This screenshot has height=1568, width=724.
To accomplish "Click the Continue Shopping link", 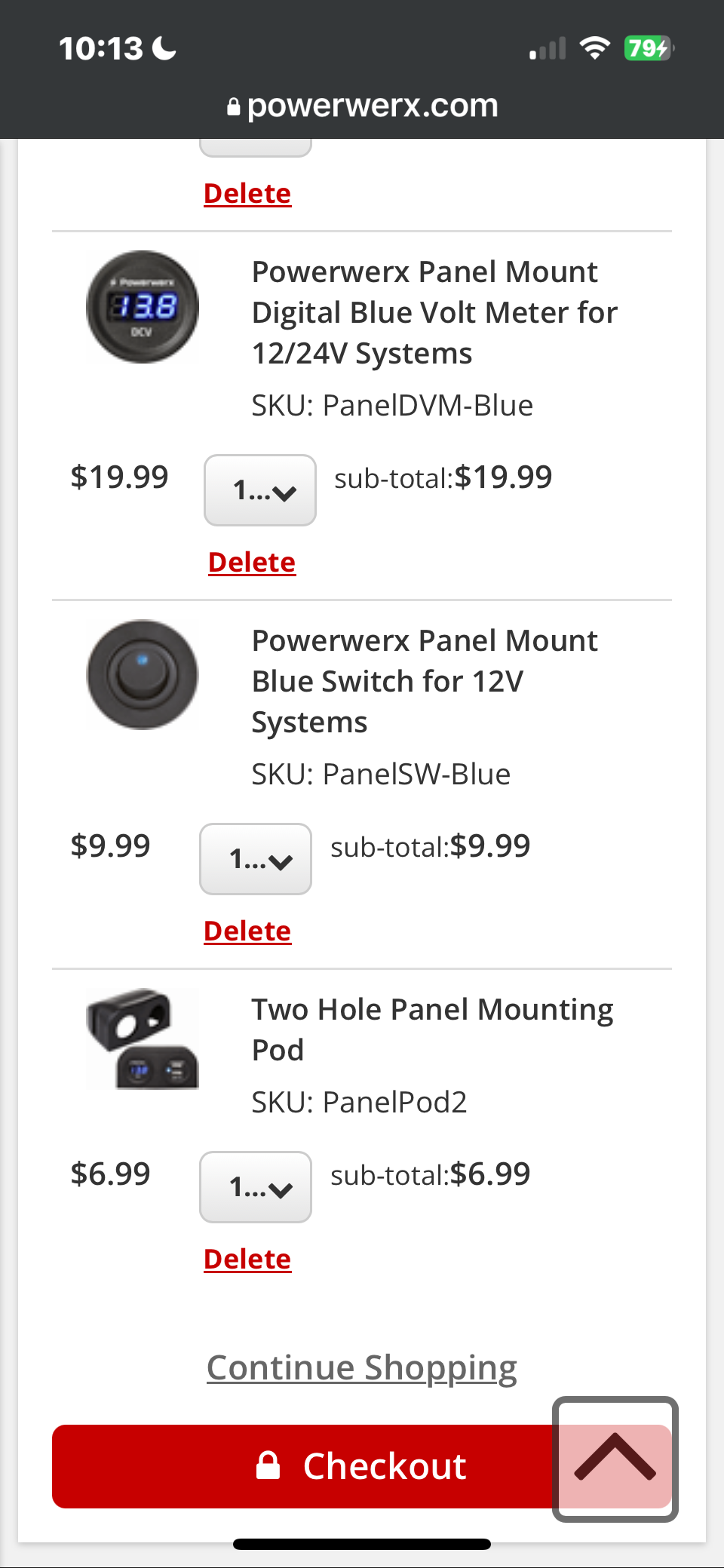I will (362, 1368).
